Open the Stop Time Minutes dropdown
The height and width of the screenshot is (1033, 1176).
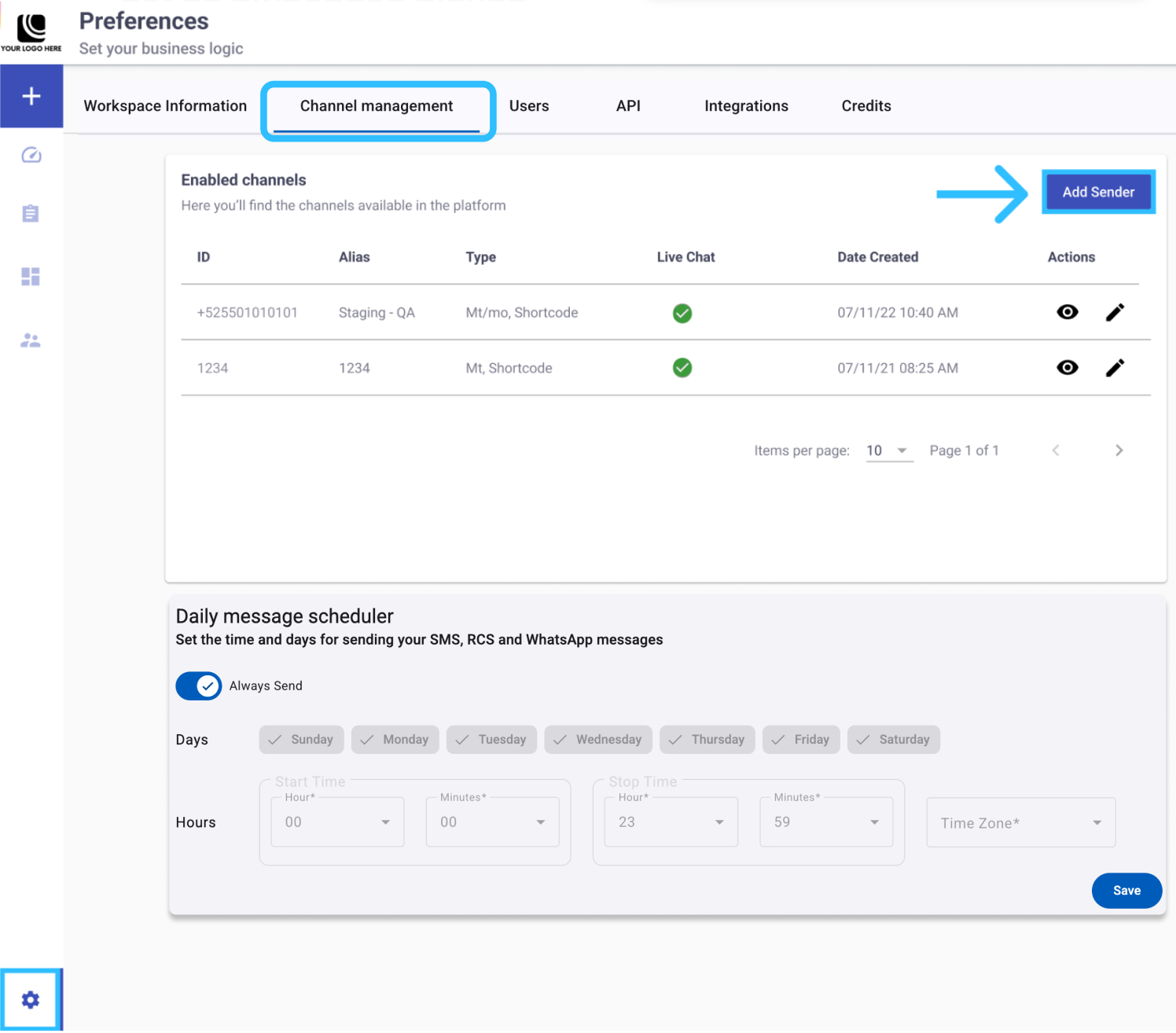click(x=826, y=822)
